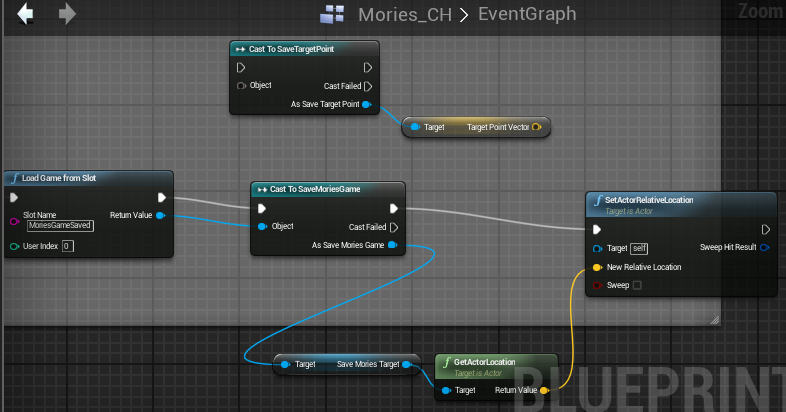Click the Load Game from Slot exec input pin
Screen dimensions: 786x412
(x=14, y=197)
